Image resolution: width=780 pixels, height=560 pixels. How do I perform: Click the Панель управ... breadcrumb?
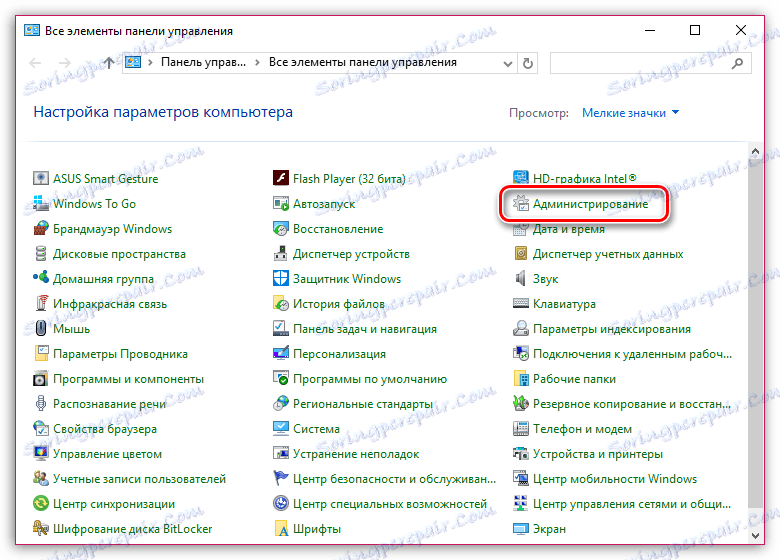203,63
